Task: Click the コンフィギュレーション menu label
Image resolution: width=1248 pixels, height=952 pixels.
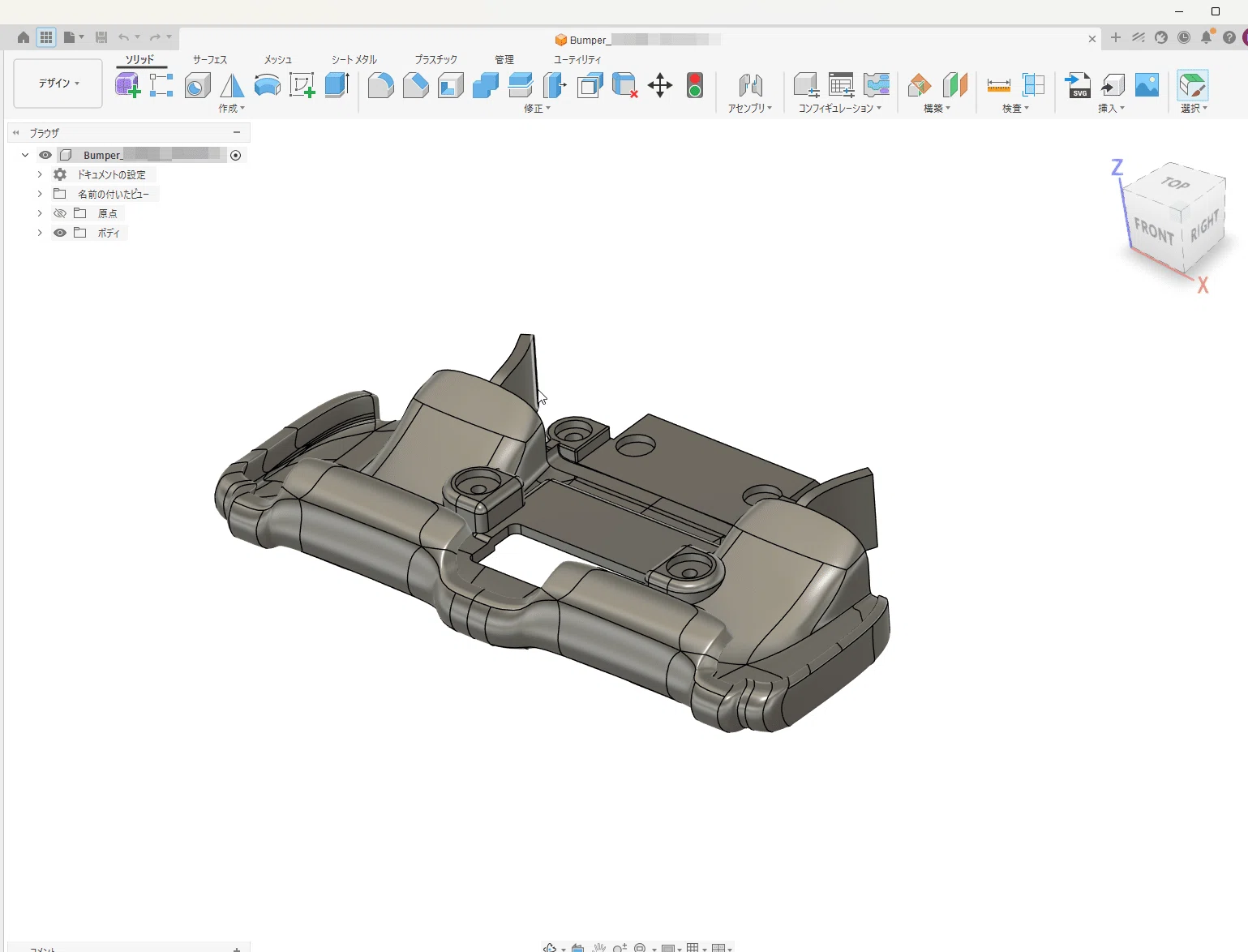Action: 839,108
